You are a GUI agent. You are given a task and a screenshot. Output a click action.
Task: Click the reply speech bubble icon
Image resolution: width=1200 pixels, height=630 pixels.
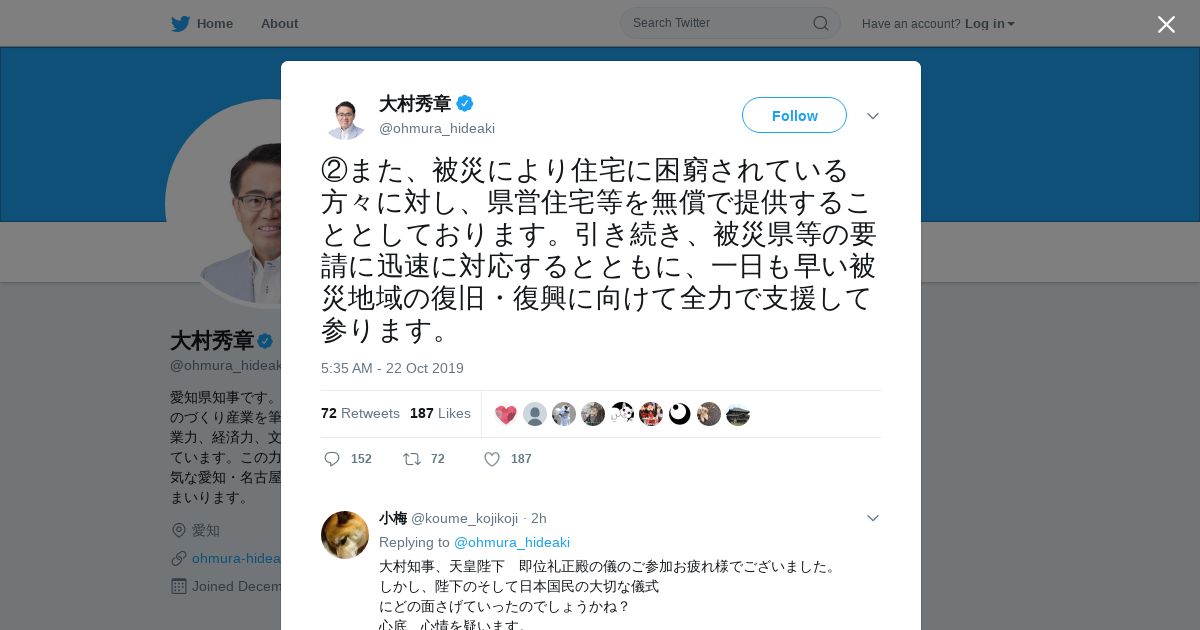(332, 459)
